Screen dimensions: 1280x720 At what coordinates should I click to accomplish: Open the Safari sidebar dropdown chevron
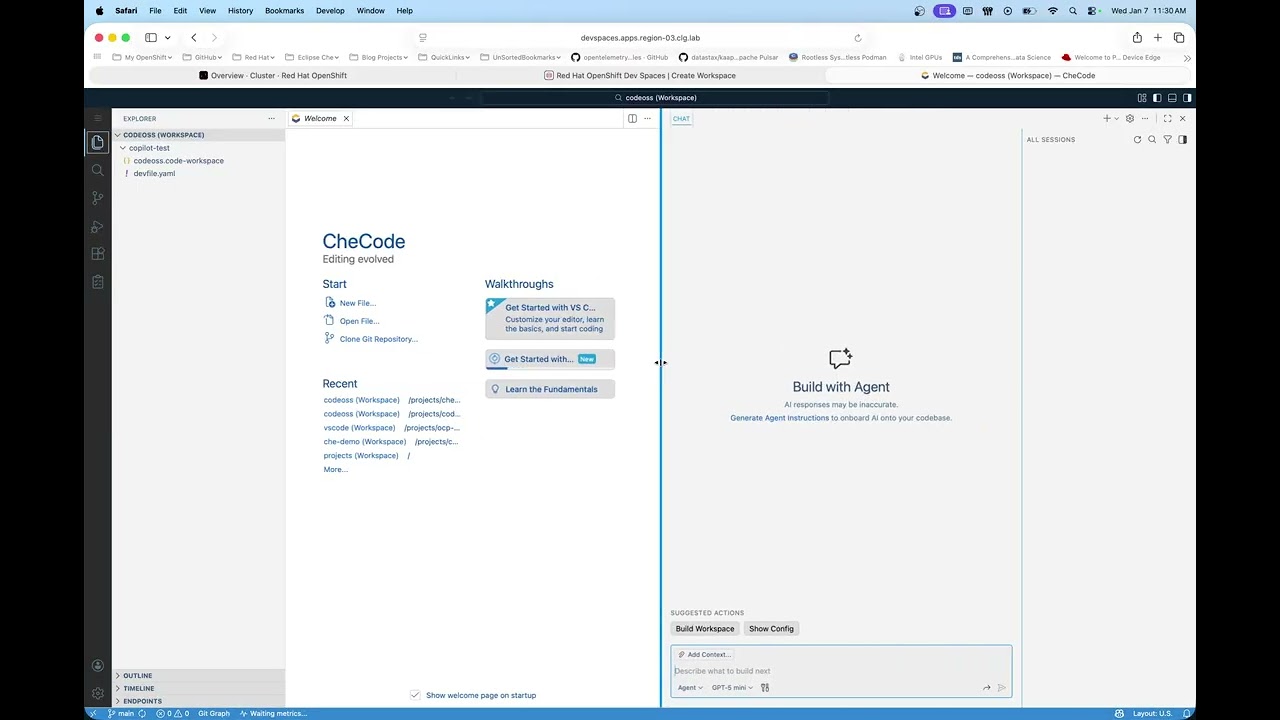167,38
